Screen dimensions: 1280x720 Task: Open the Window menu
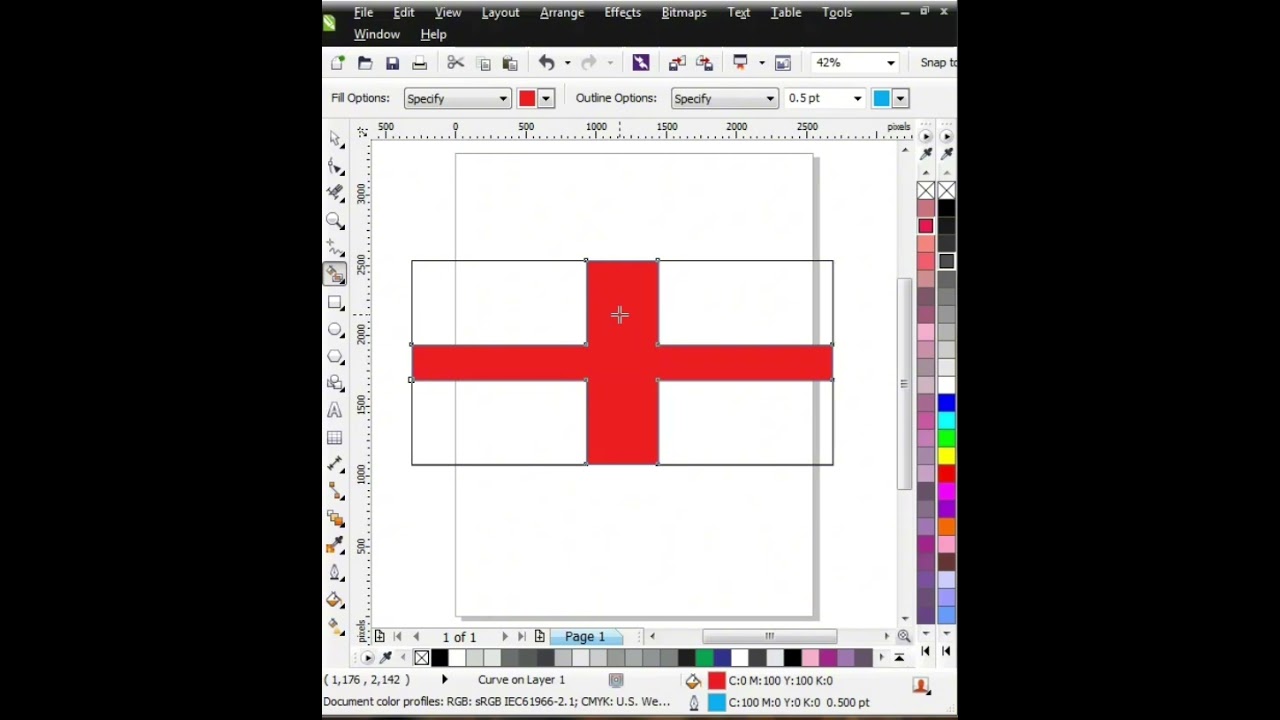[x=377, y=34]
